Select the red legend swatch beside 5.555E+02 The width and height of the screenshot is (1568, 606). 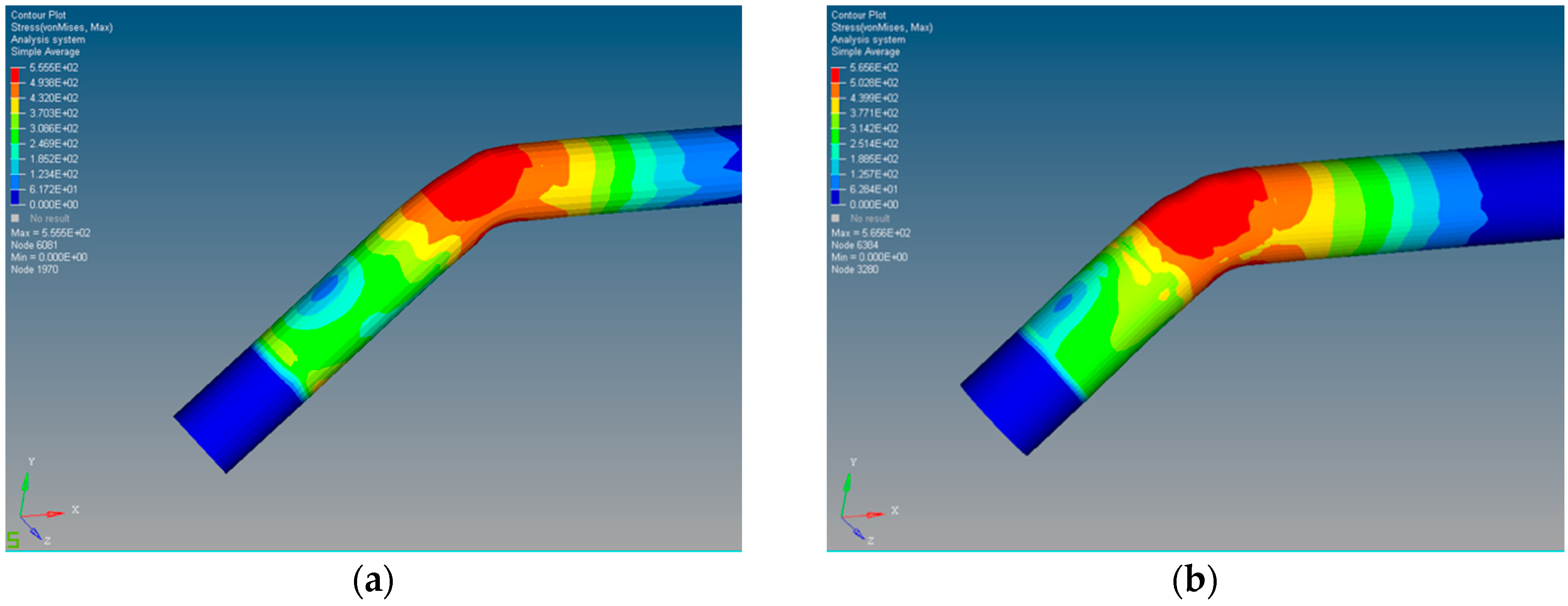pos(15,75)
